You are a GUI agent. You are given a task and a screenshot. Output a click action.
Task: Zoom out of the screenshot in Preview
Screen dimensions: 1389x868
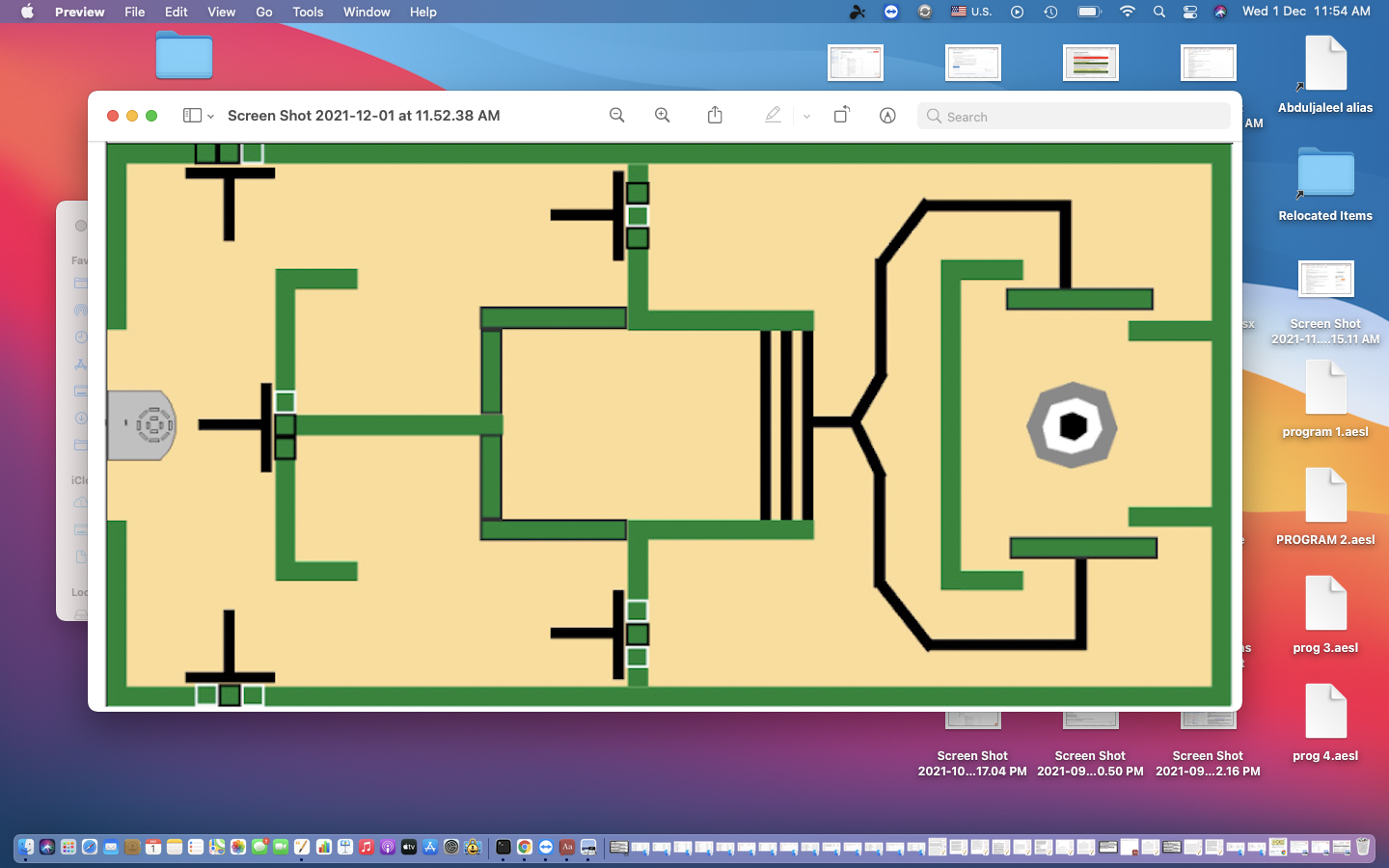pos(616,115)
